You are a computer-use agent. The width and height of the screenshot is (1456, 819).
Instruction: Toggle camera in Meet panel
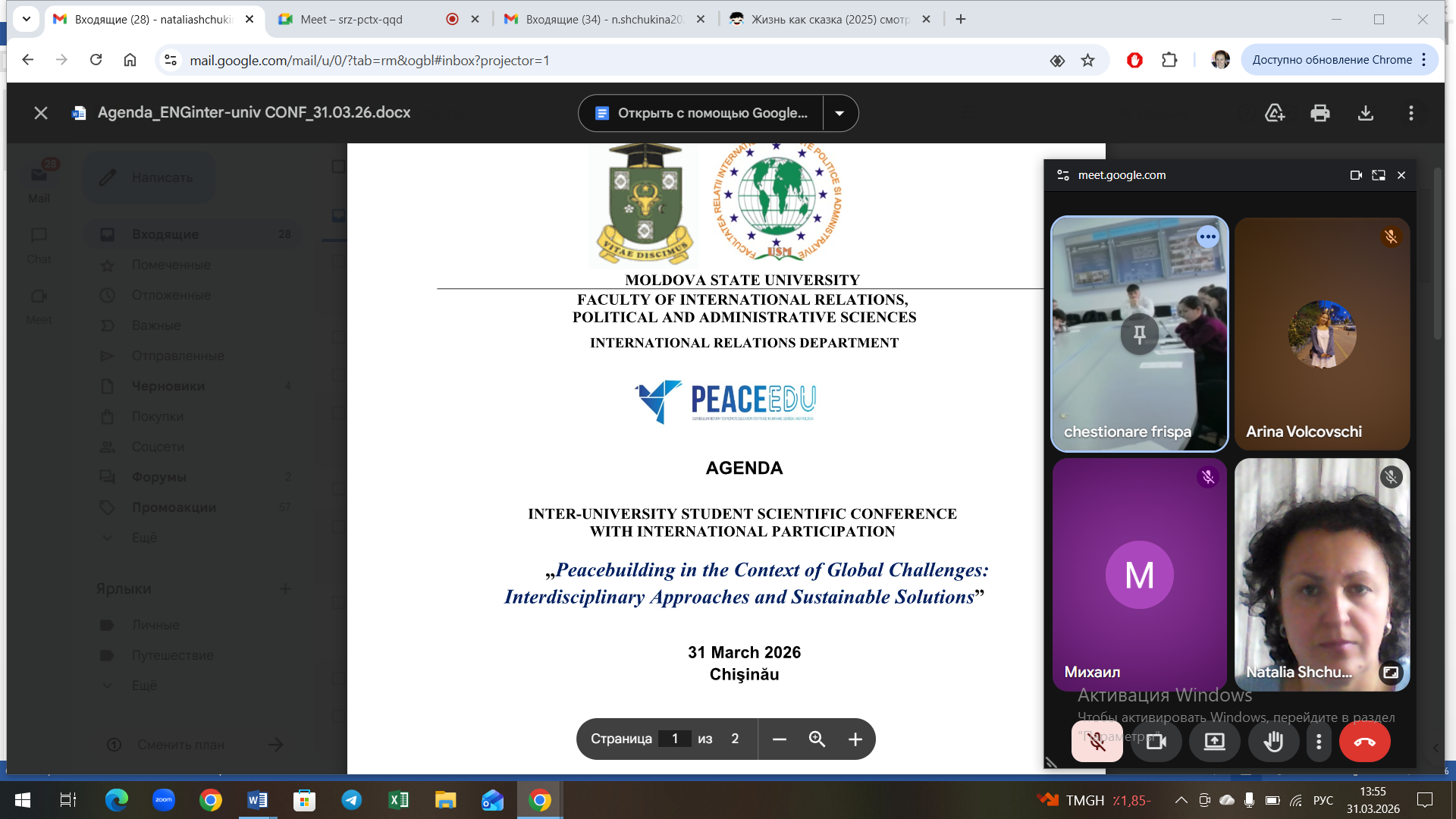pos(1156,742)
